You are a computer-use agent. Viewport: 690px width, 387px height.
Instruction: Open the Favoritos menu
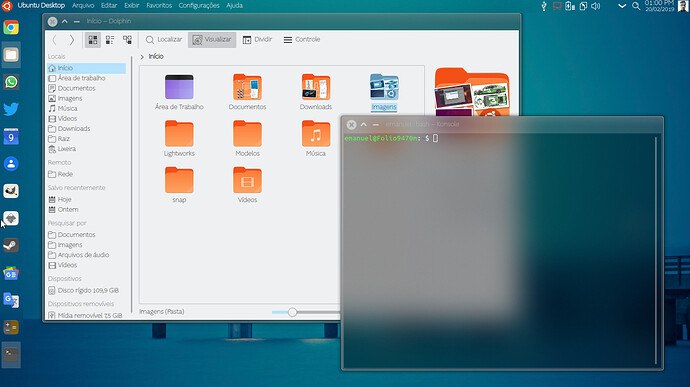tap(159, 6)
